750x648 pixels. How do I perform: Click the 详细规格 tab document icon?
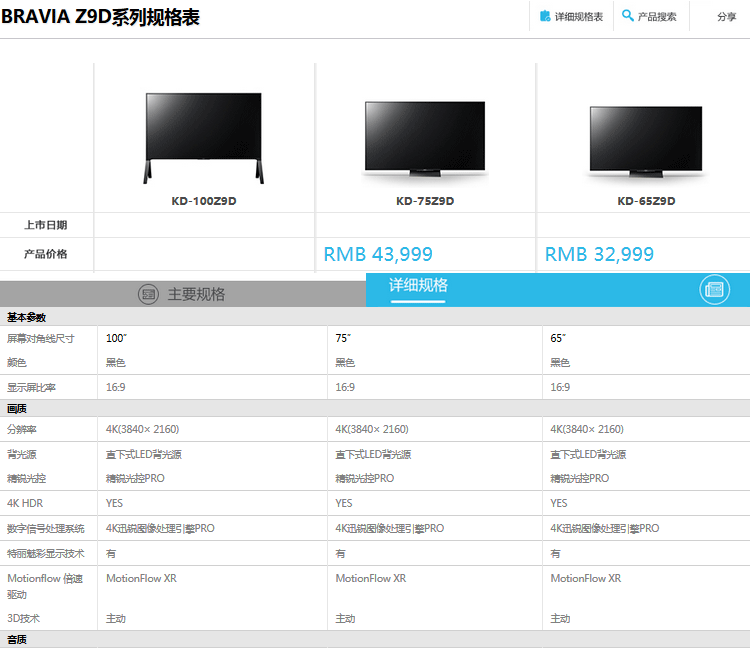pos(714,289)
